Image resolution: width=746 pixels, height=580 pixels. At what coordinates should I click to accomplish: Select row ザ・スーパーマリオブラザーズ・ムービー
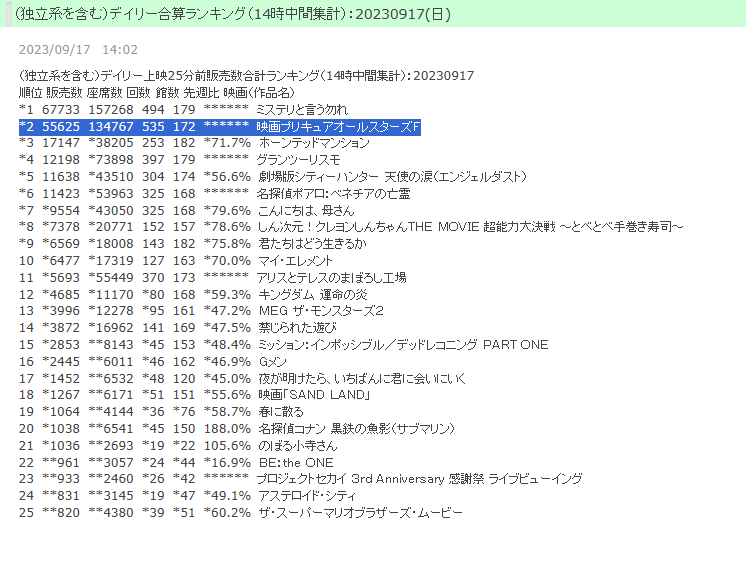click(x=241, y=513)
